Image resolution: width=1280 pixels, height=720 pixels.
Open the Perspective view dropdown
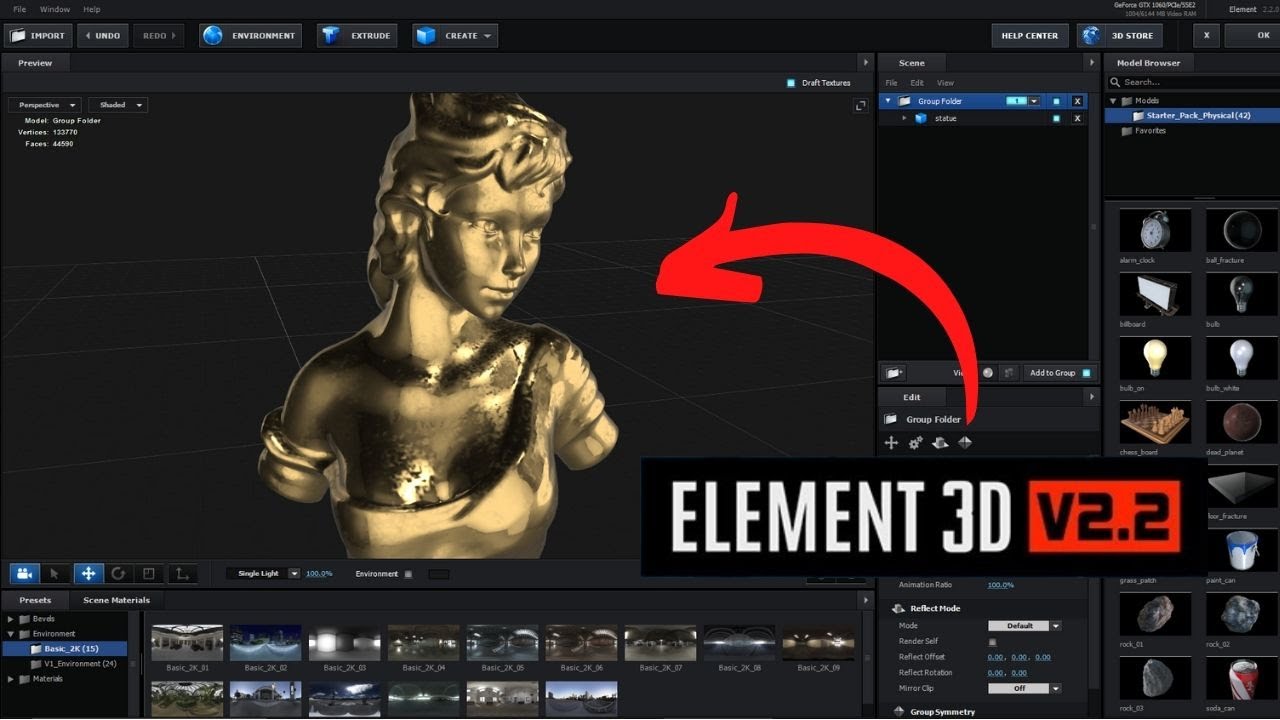click(47, 105)
